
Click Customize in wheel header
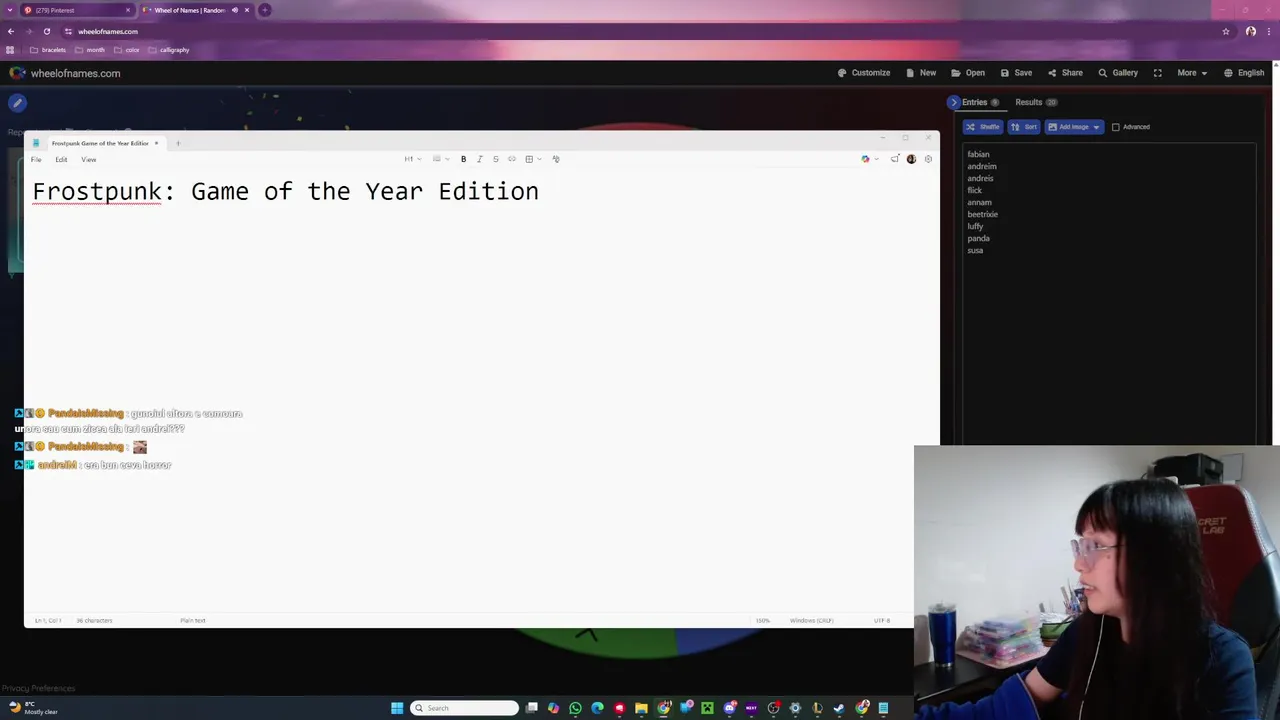coord(864,73)
